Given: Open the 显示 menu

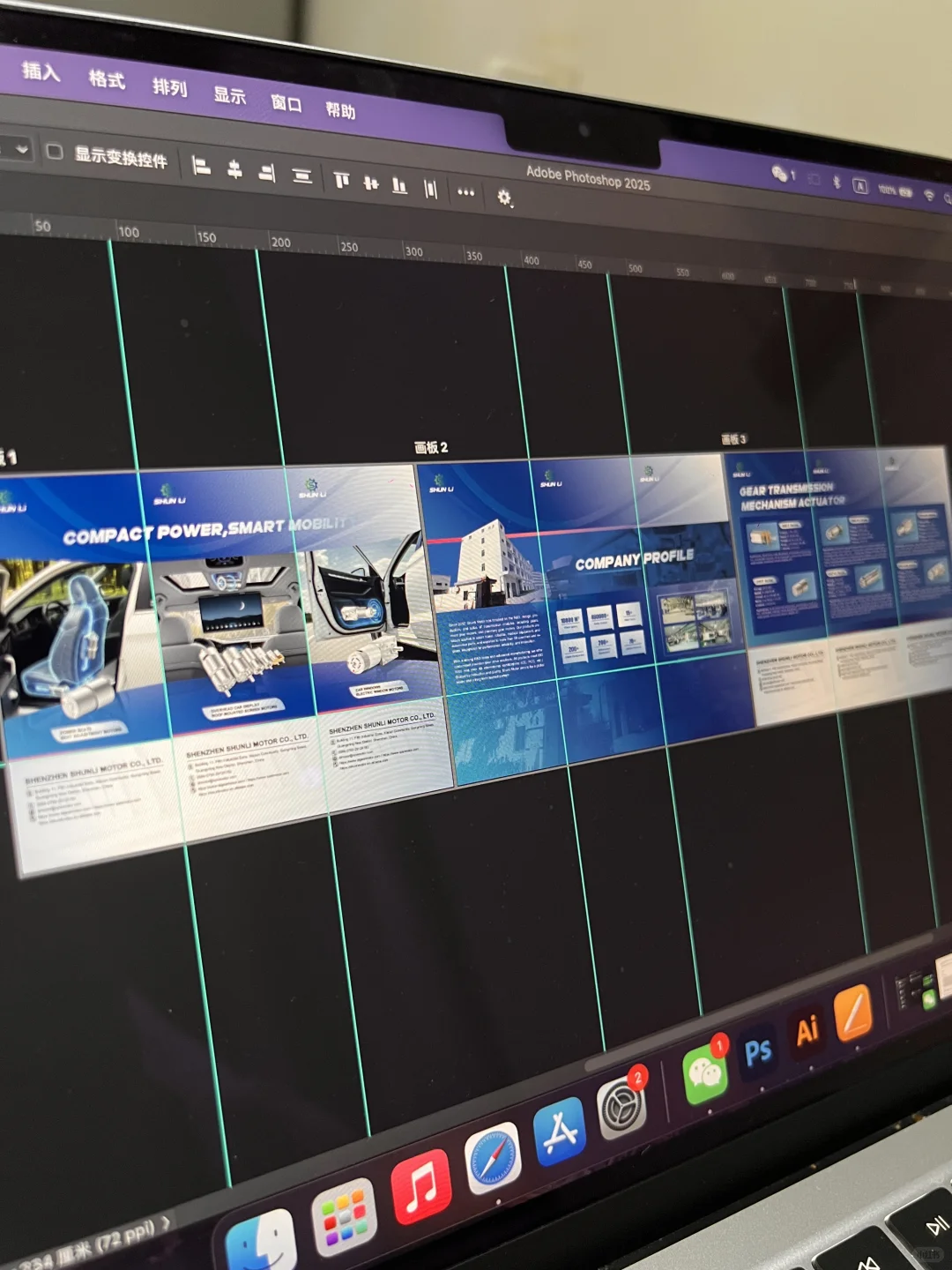Looking at the screenshot, I should (x=230, y=94).
